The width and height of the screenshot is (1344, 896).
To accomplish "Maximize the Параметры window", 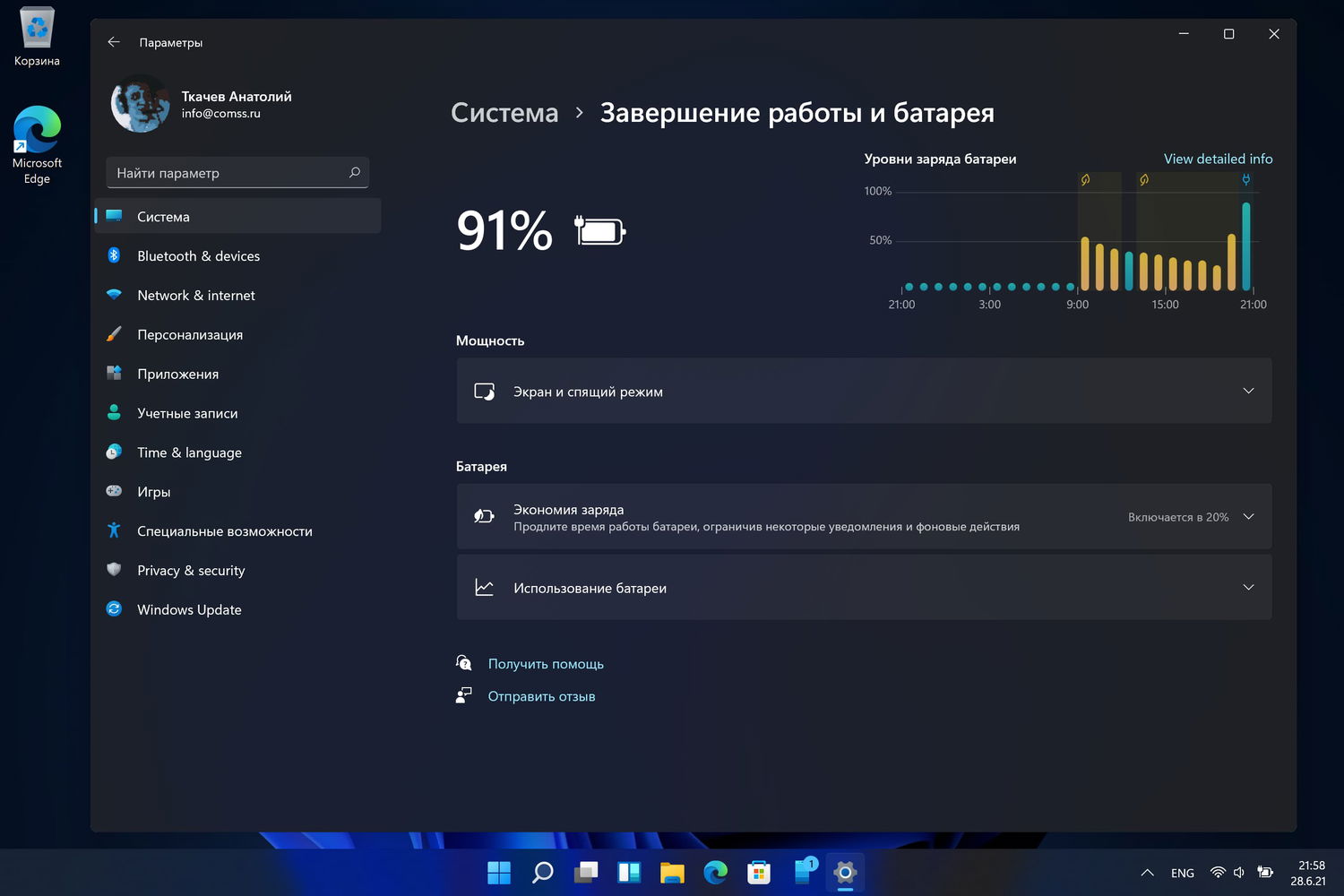I will (1228, 34).
